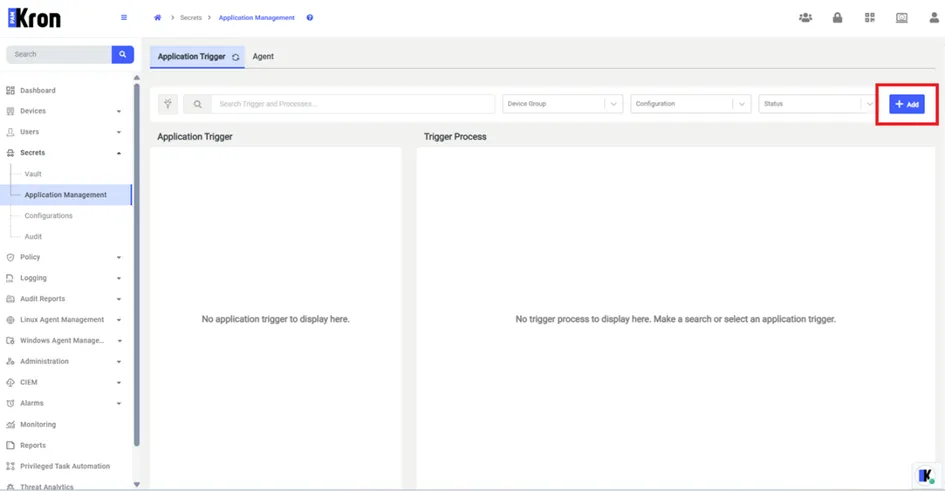Click the magnifier icon in trigger search

tap(197, 104)
